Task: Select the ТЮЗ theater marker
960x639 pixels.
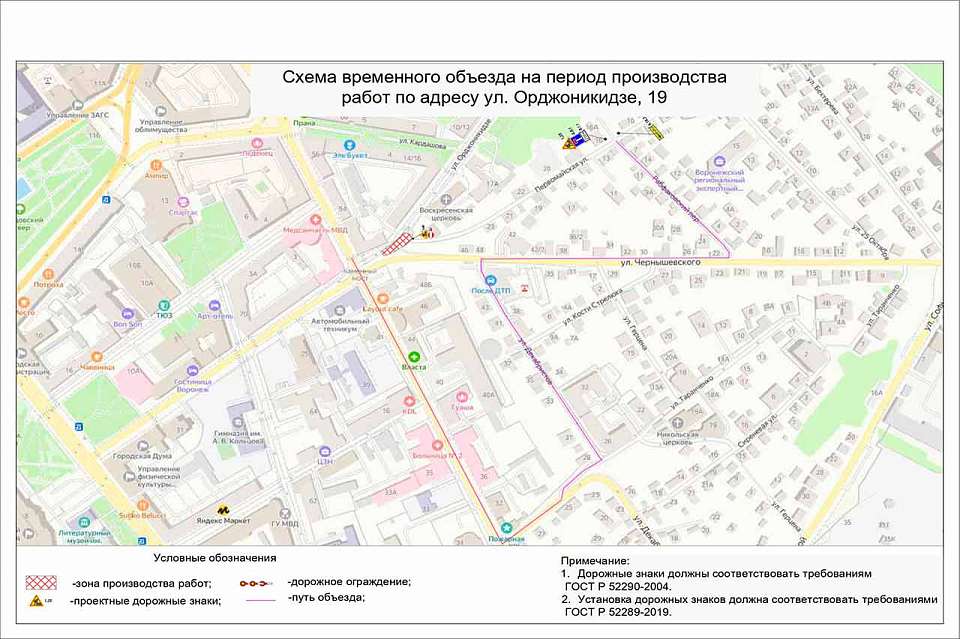Action: point(164,305)
